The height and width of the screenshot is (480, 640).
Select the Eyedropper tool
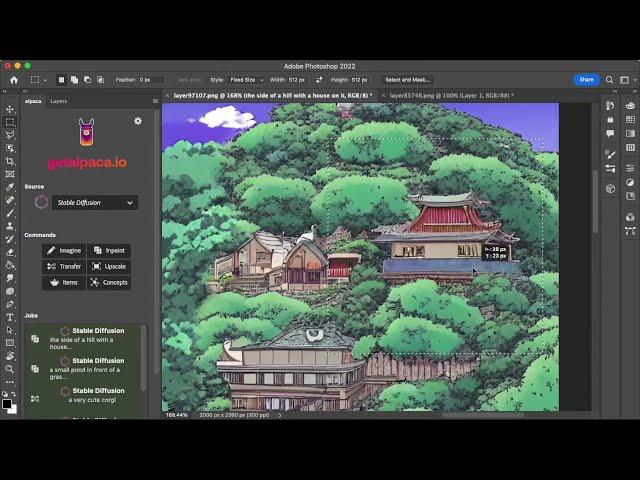10,187
